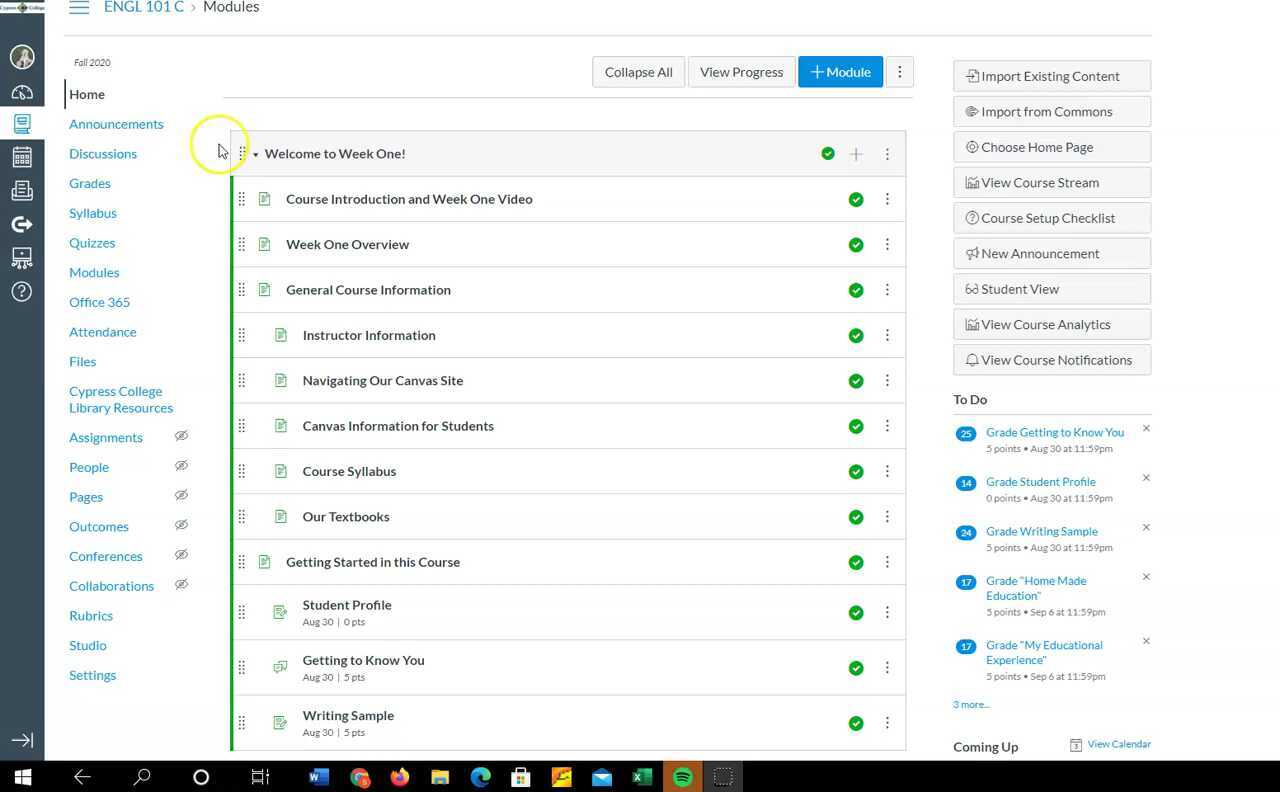Open Grades in the course menu

(x=90, y=183)
